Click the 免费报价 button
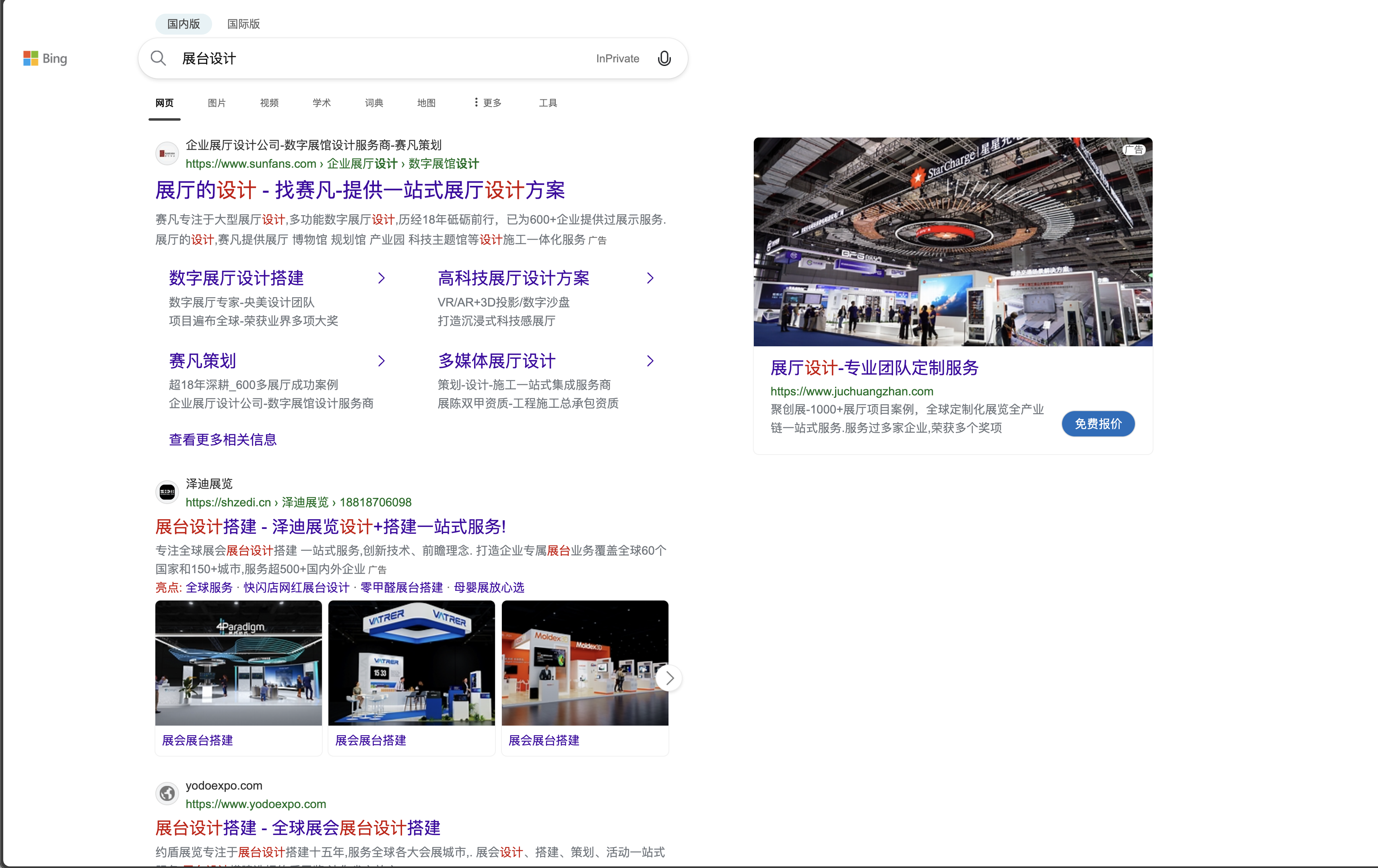The image size is (1378, 868). point(1098,424)
